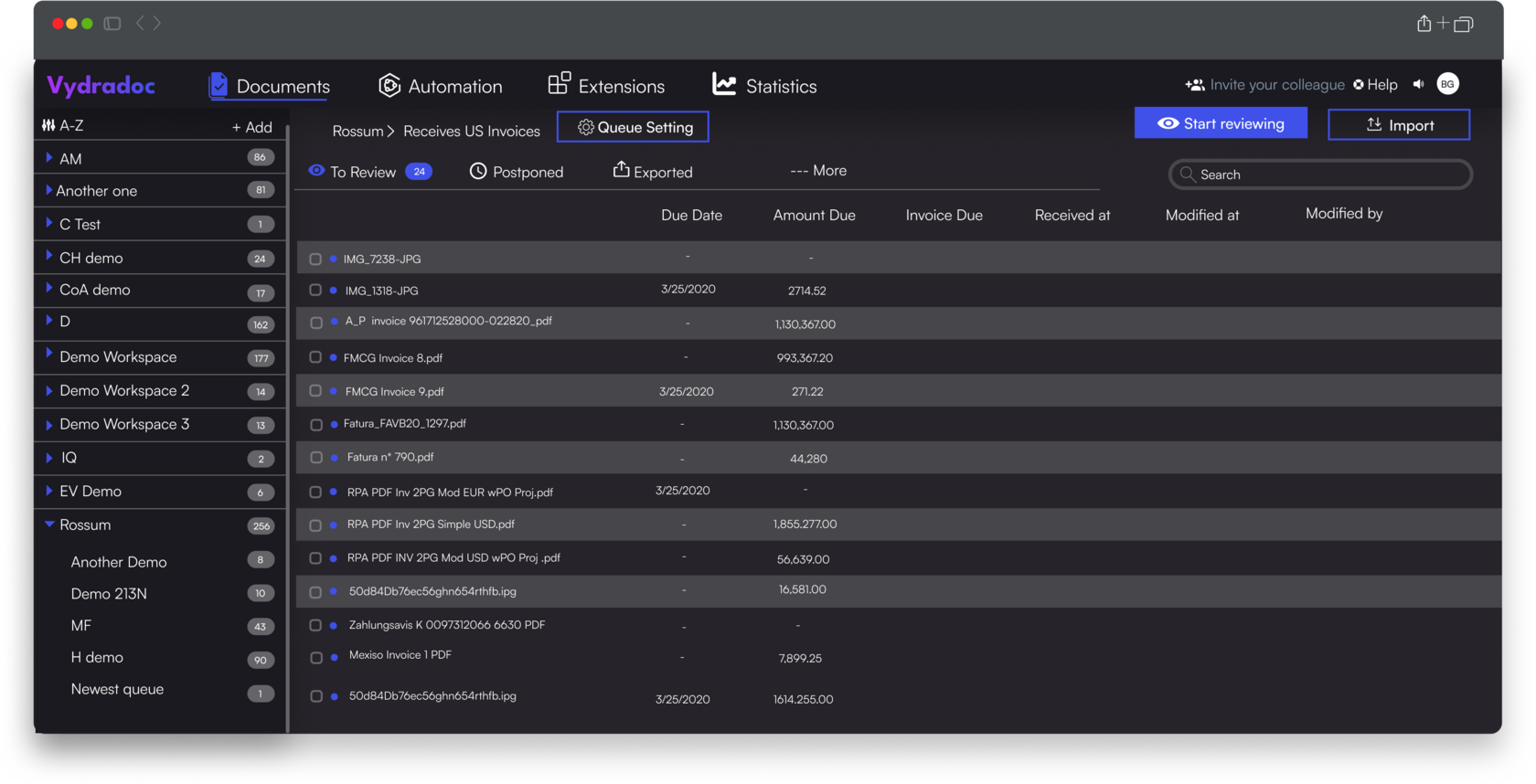Open the Automation section icon

tap(389, 86)
